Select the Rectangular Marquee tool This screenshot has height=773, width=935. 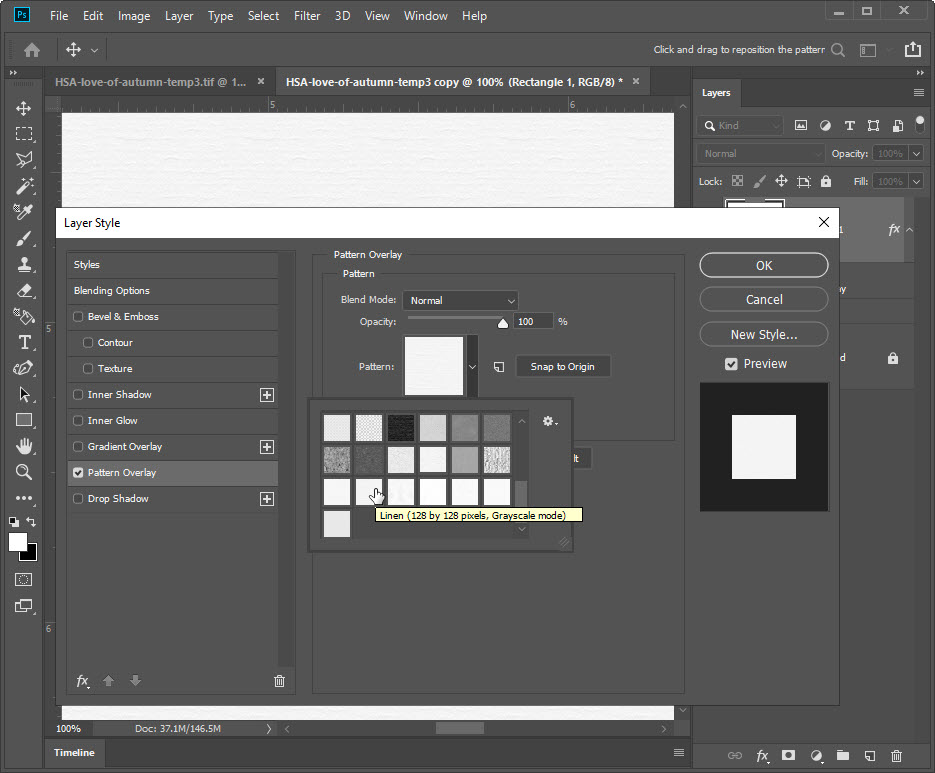coord(23,134)
